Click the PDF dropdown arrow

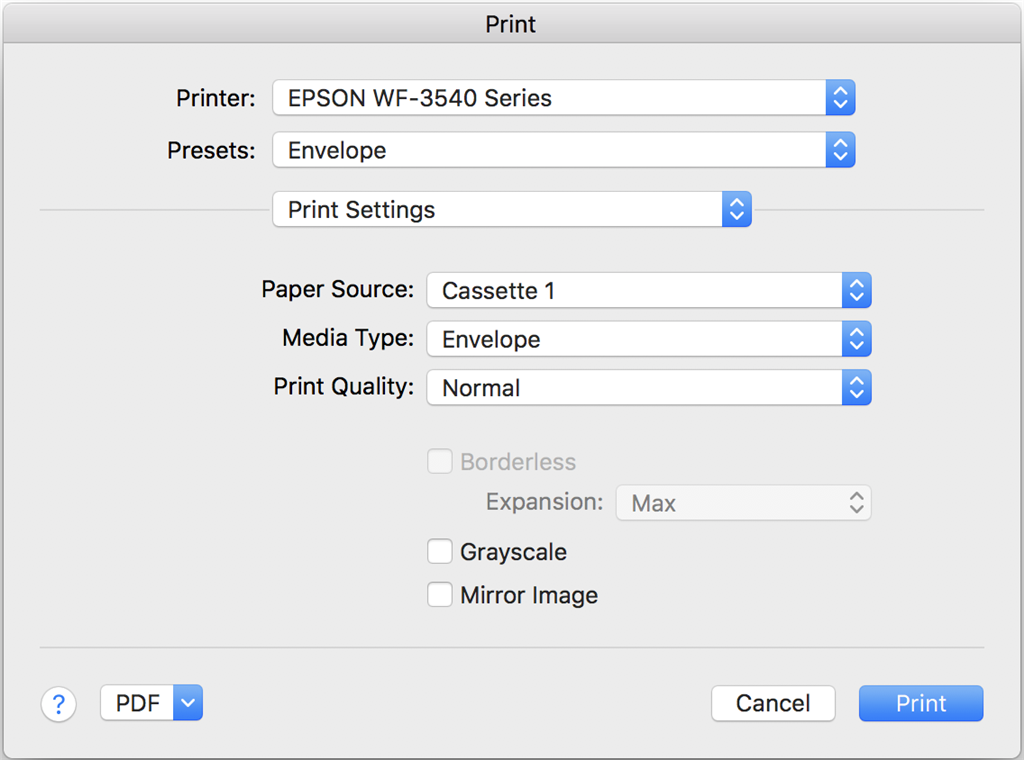188,703
